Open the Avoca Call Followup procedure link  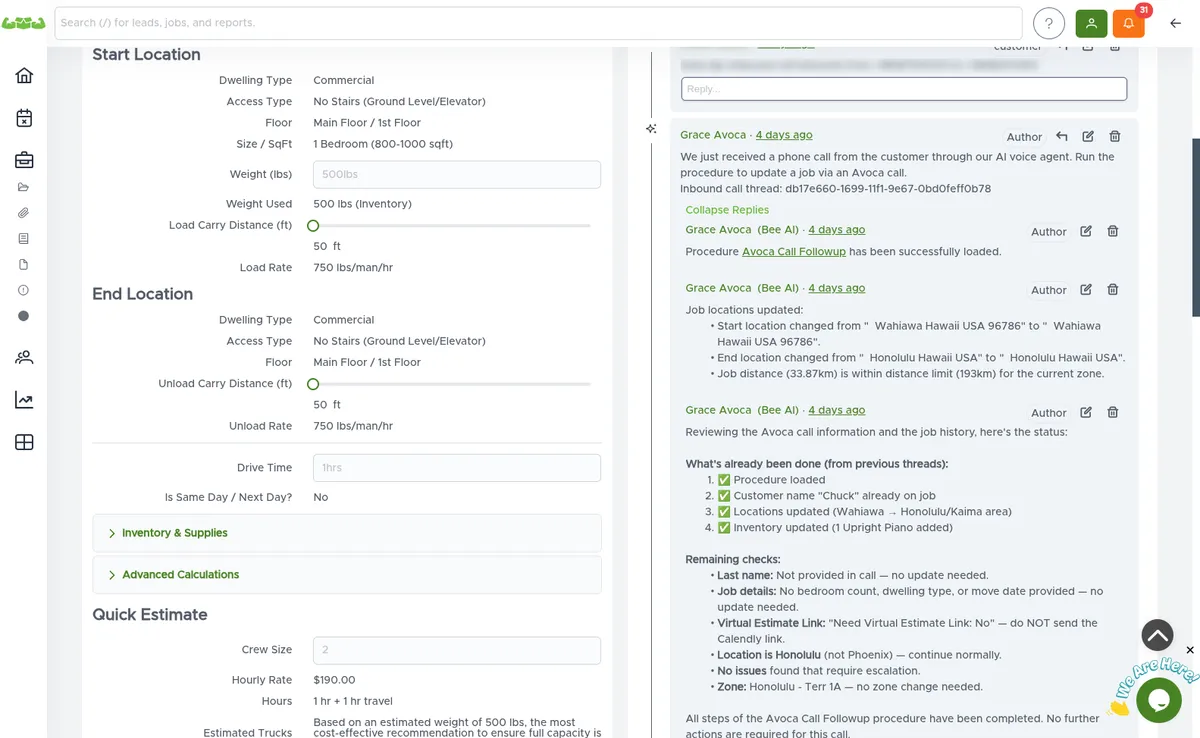(793, 251)
